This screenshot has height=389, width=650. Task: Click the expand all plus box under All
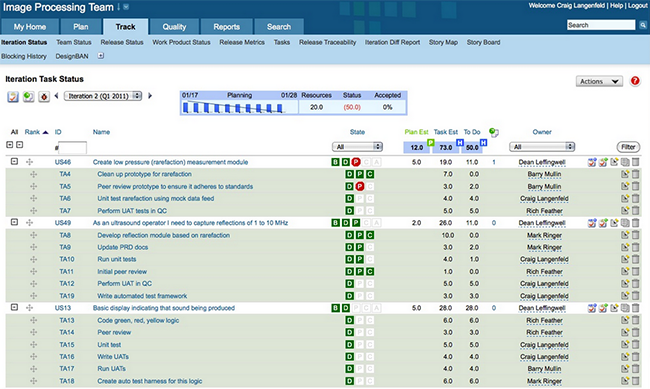(10, 145)
